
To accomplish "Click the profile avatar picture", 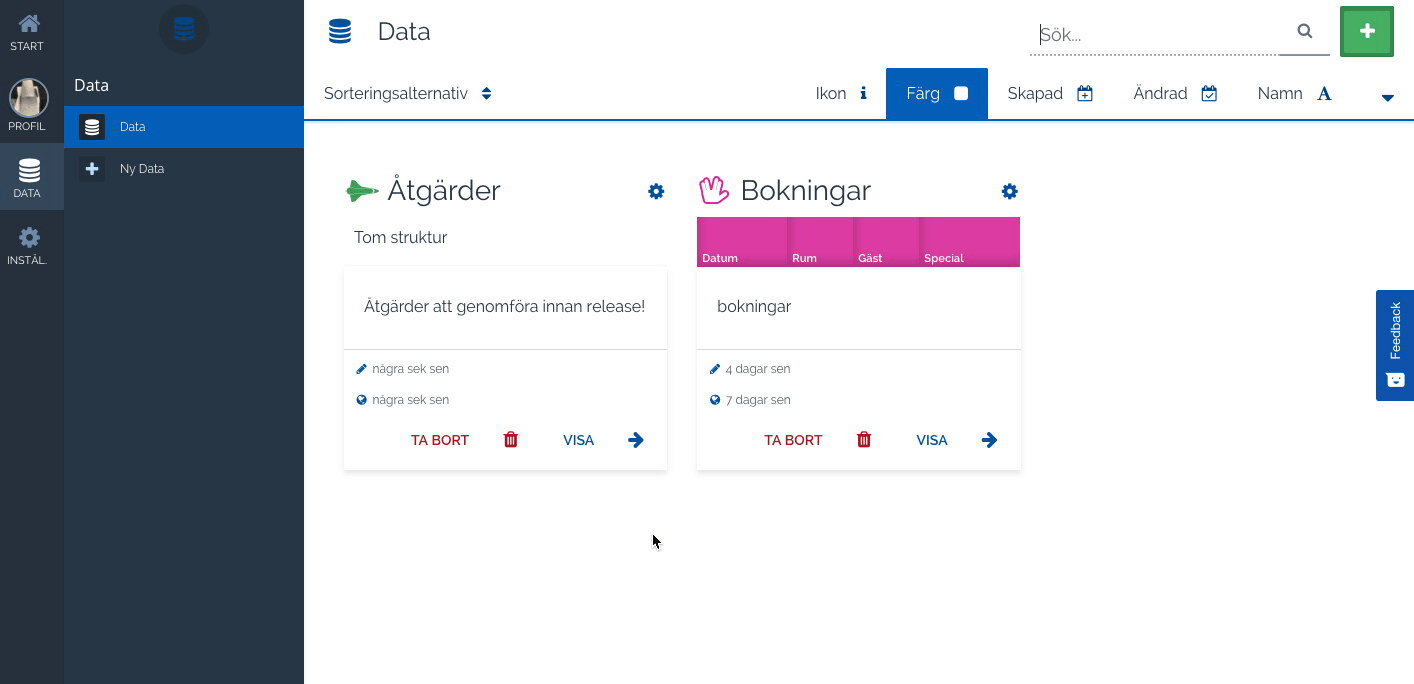I will pos(29,98).
